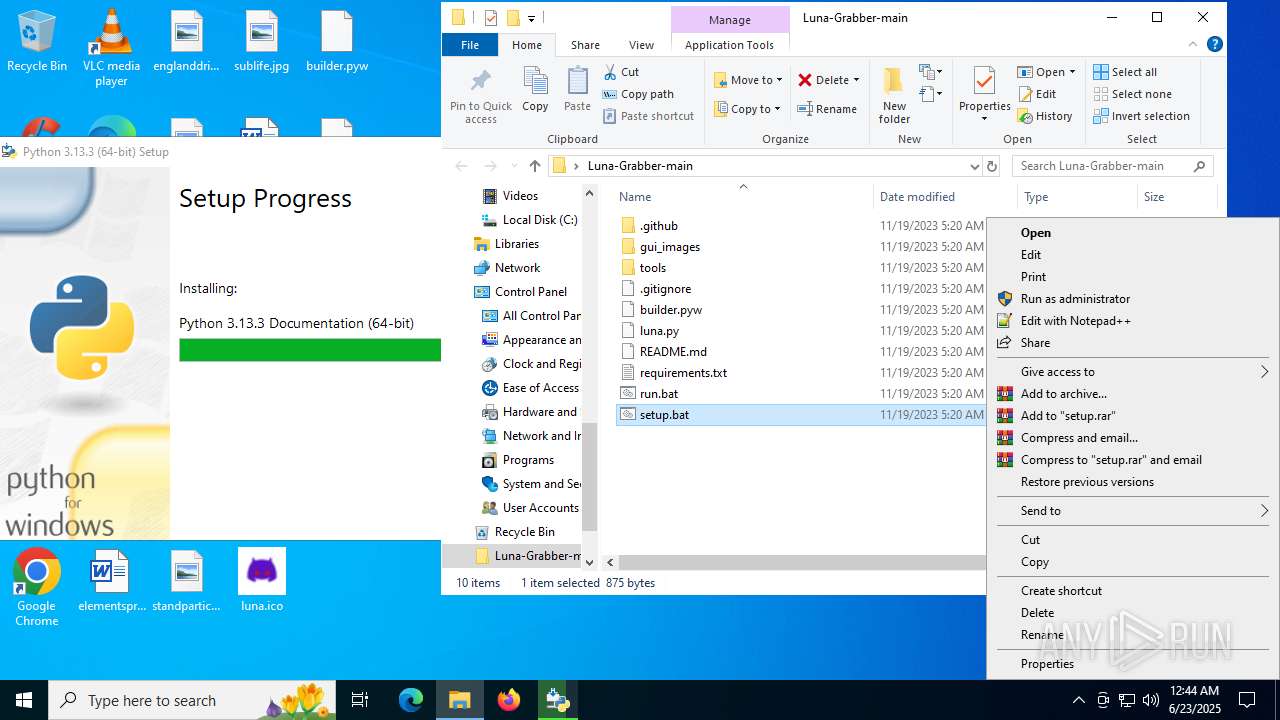The width and height of the screenshot is (1280, 720).
Task: Click Copy path in the ribbon
Action: coord(638,94)
